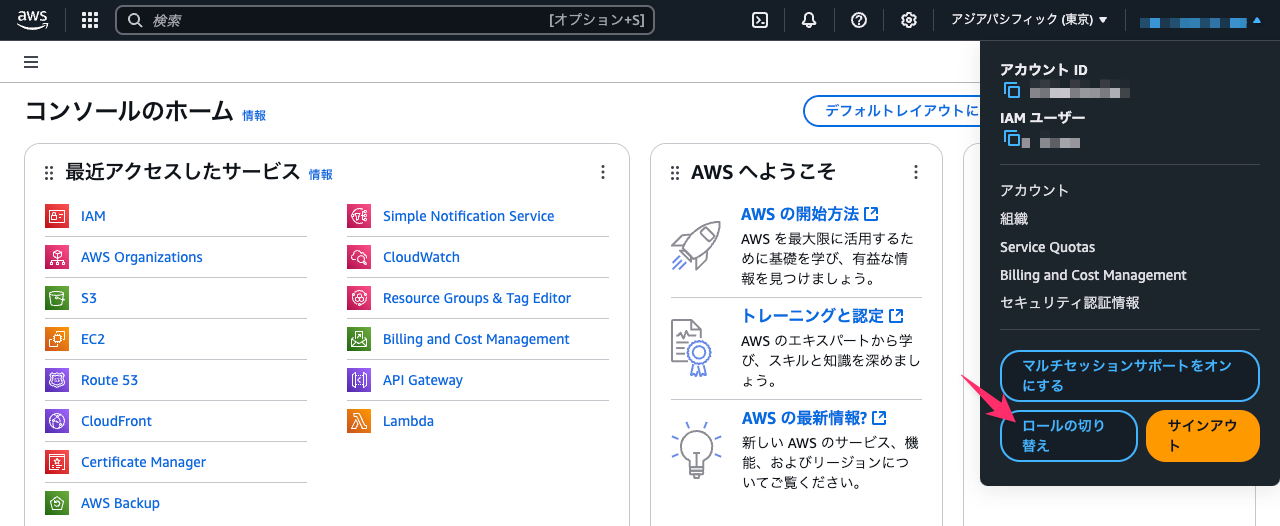This screenshot has width=1280, height=526.
Task: Click 情報 link next to コンソールのホーム
Action: [254, 116]
